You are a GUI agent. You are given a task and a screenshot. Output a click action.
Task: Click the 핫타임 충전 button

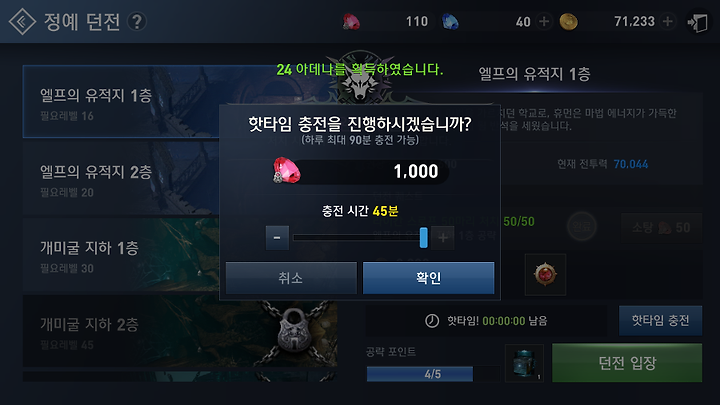coord(660,320)
